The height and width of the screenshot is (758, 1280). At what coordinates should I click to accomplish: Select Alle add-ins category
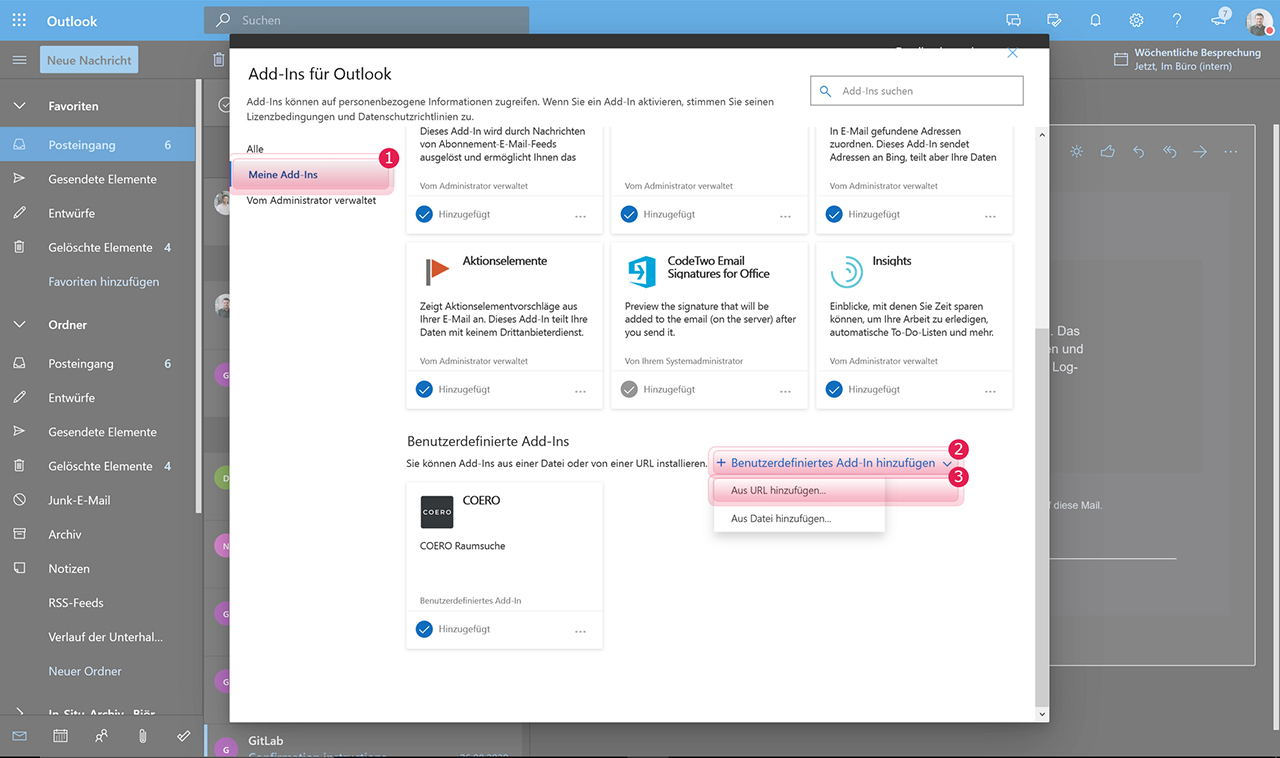click(255, 149)
